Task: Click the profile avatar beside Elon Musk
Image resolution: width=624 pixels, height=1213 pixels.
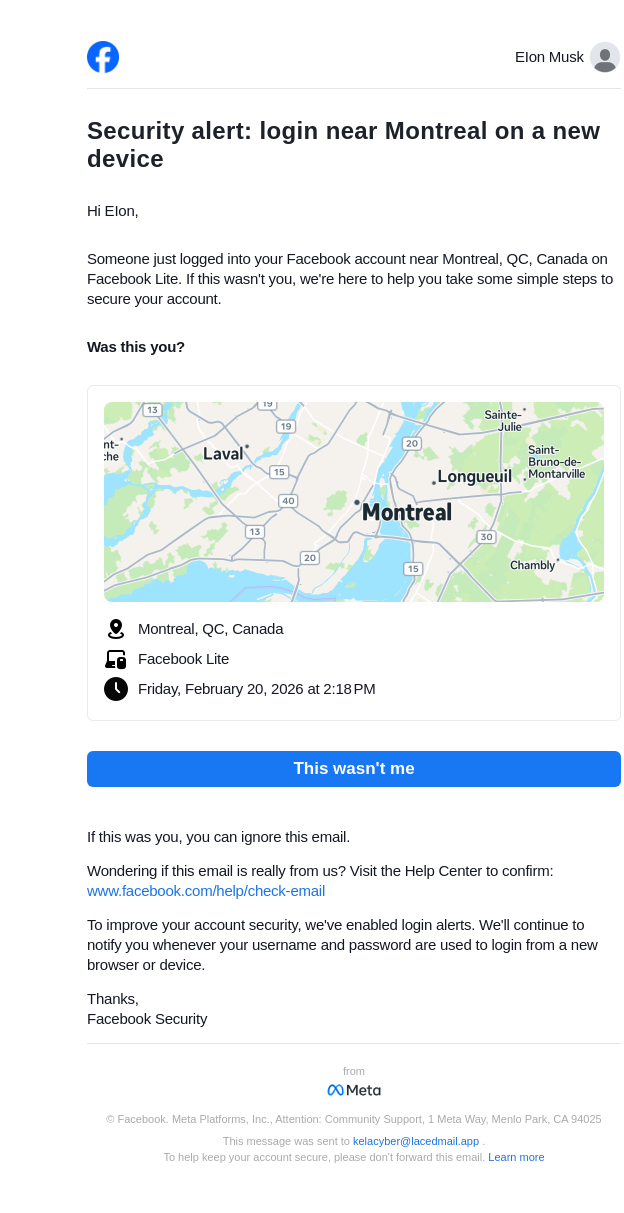Action: 604,57
